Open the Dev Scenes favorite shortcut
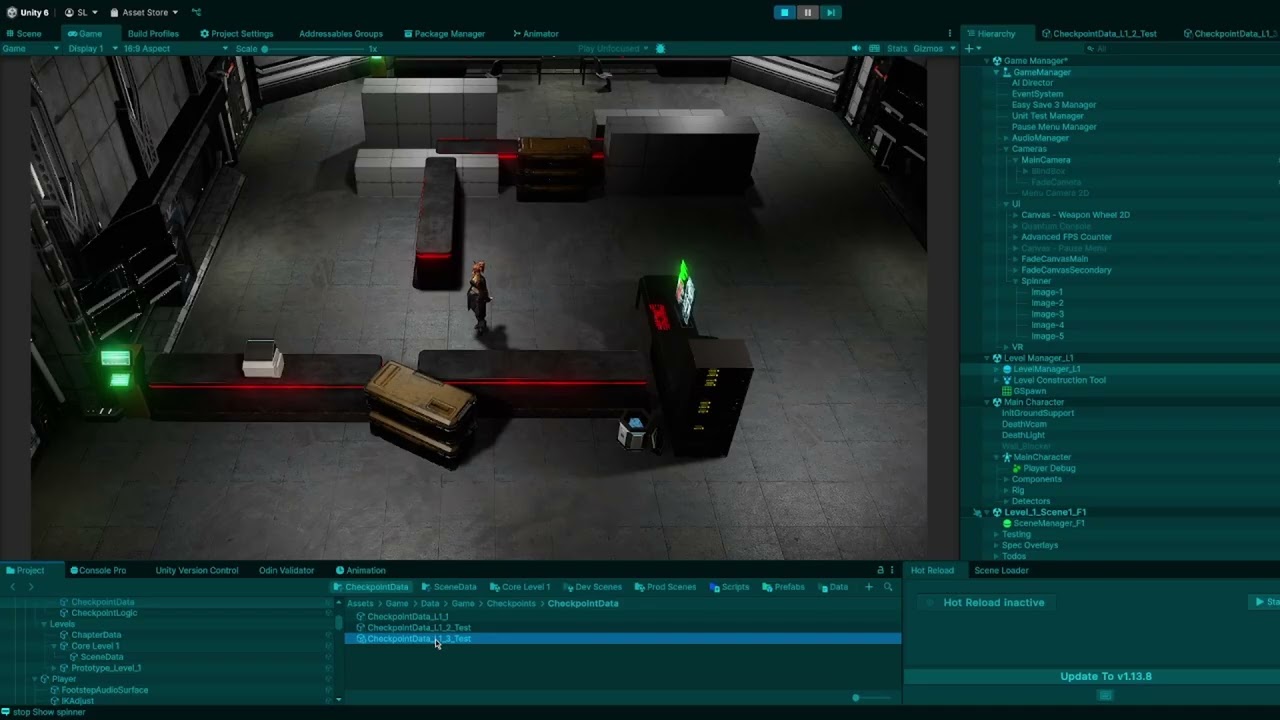Viewport: 1280px width, 720px height. coord(592,587)
